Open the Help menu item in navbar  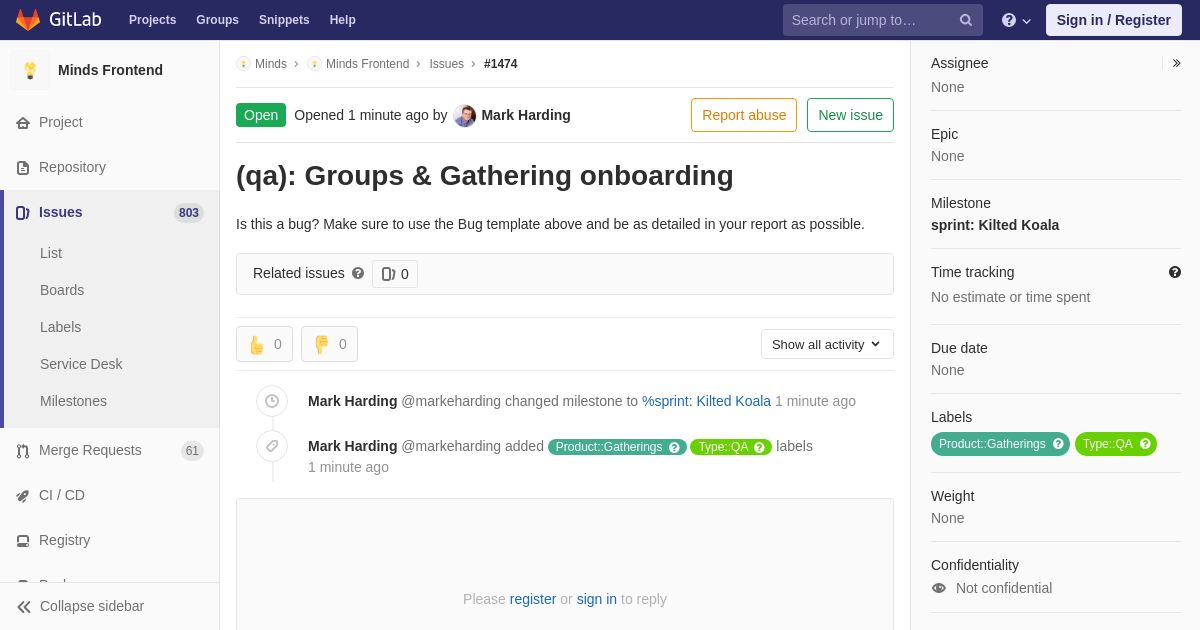click(343, 20)
